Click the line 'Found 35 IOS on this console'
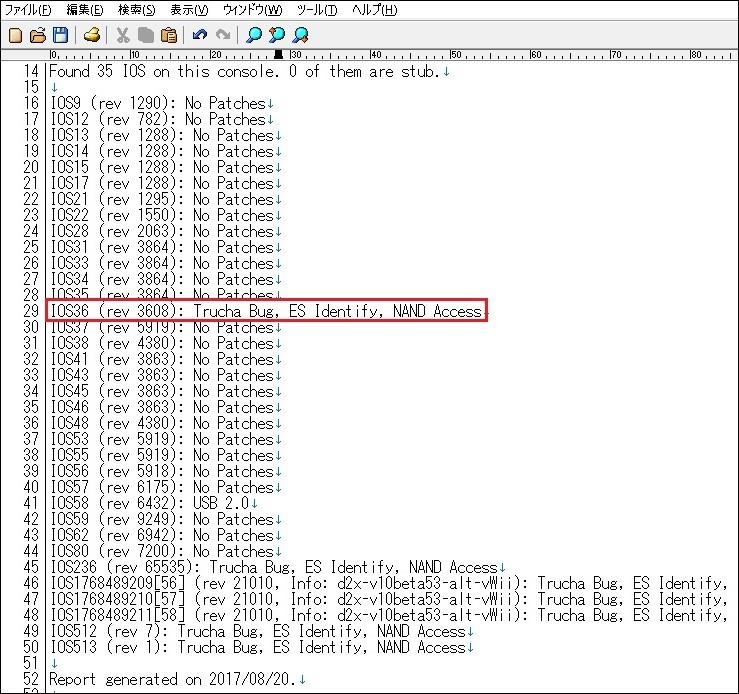The image size is (739, 694). (248, 72)
